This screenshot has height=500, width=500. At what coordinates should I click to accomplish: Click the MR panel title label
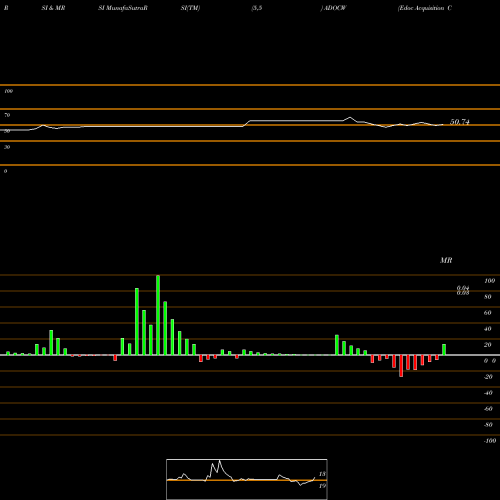point(446,260)
